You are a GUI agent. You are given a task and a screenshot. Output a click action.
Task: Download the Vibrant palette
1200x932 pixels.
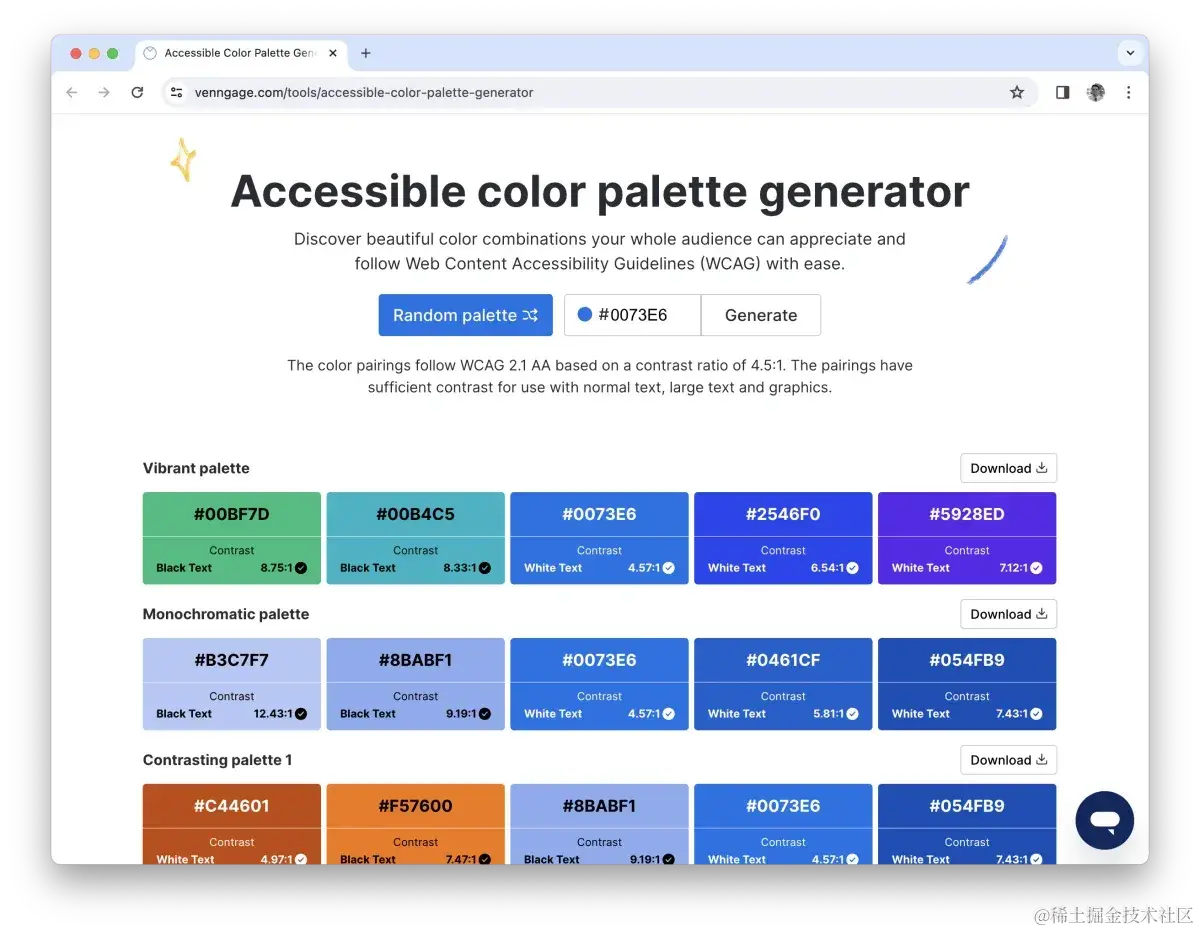(x=1008, y=468)
